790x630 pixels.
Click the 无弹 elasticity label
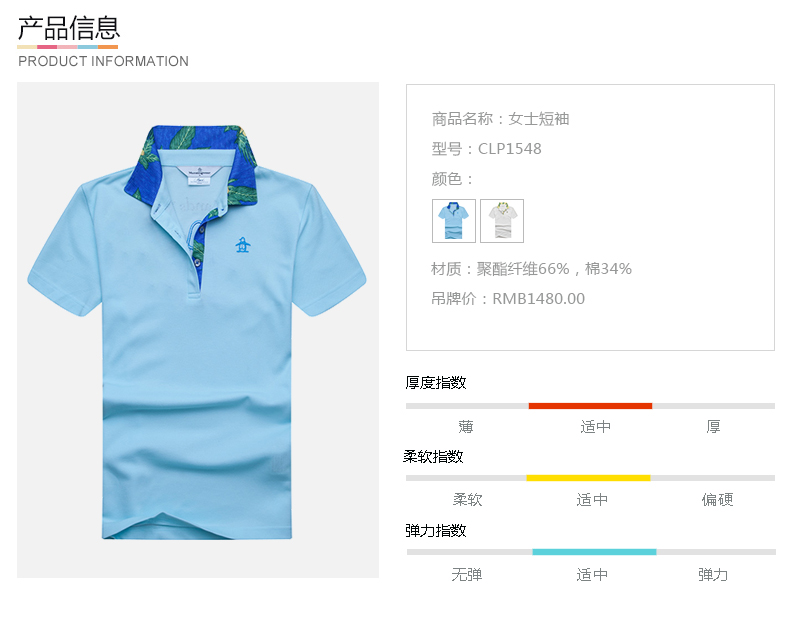(x=467, y=575)
